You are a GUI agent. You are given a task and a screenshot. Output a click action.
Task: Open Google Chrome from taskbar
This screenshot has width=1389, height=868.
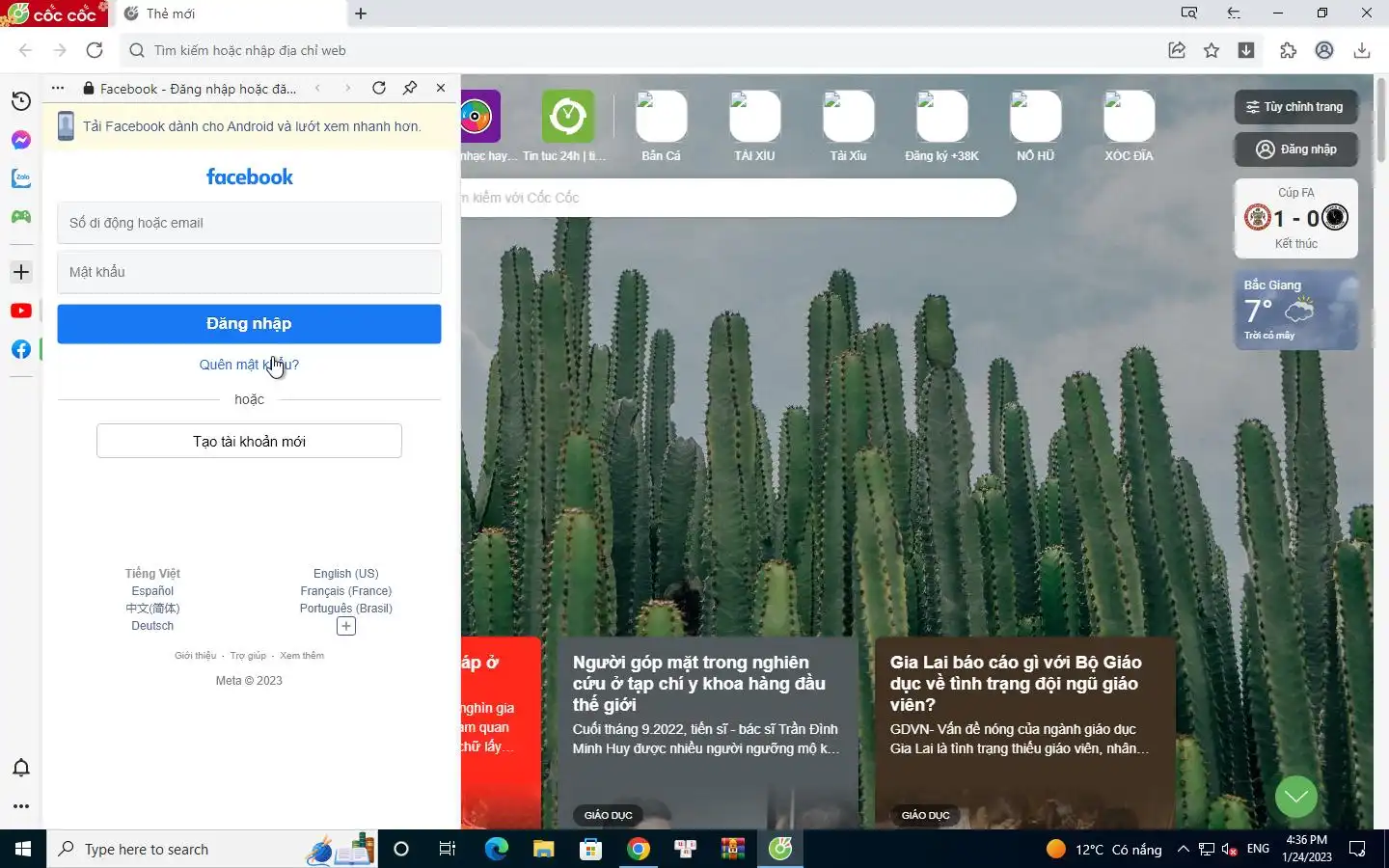(638, 849)
